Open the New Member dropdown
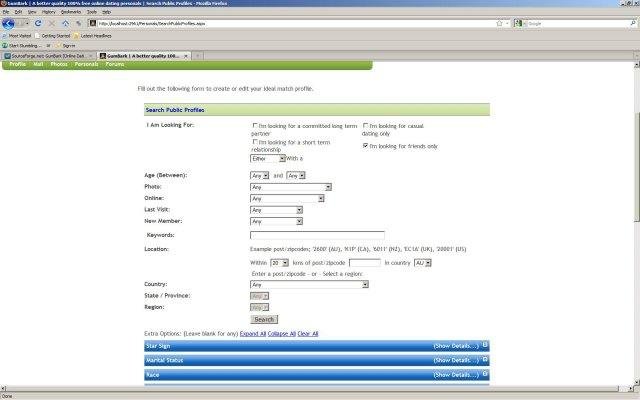This screenshot has height=400, width=640. point(276,221)
